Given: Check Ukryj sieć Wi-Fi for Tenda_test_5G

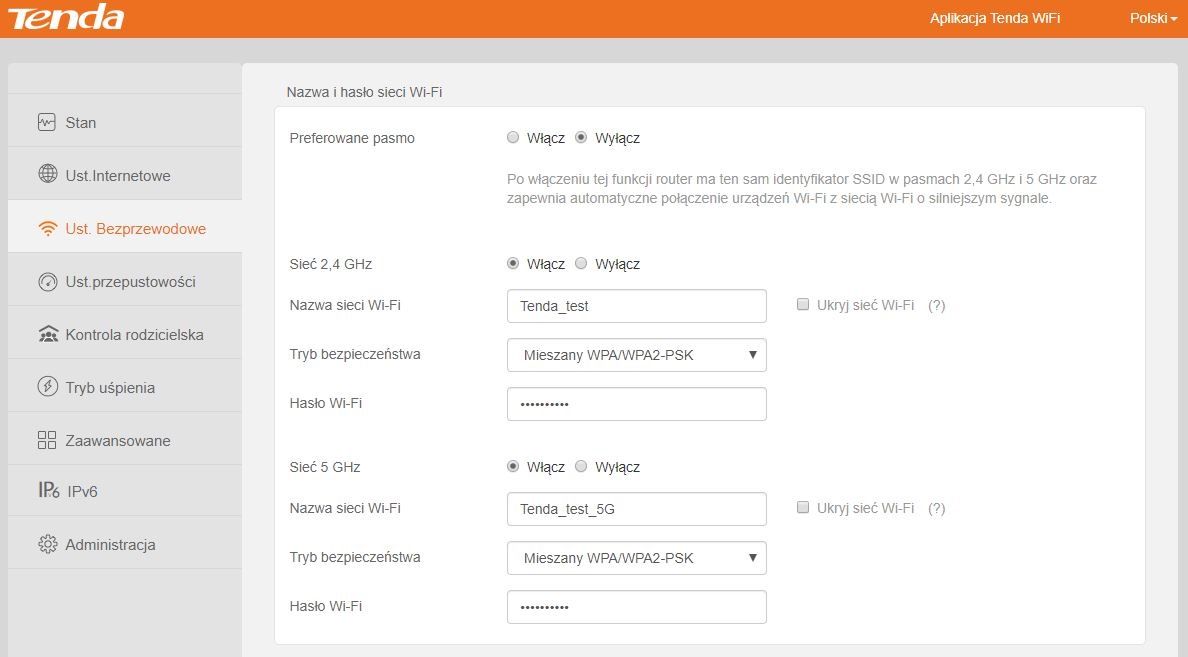Looking at the screenshot, I should click(x=803, y=507).
